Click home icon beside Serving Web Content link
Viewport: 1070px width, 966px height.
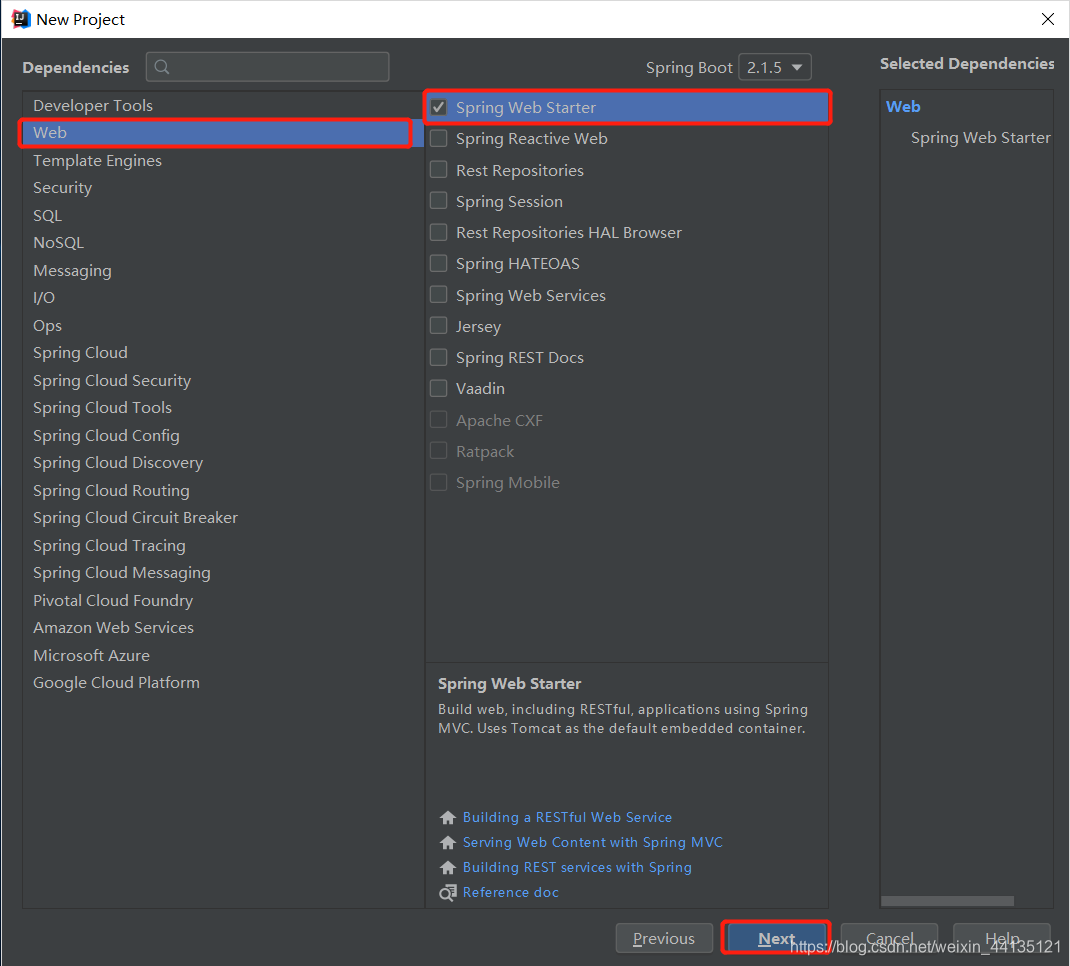[448, 843]
